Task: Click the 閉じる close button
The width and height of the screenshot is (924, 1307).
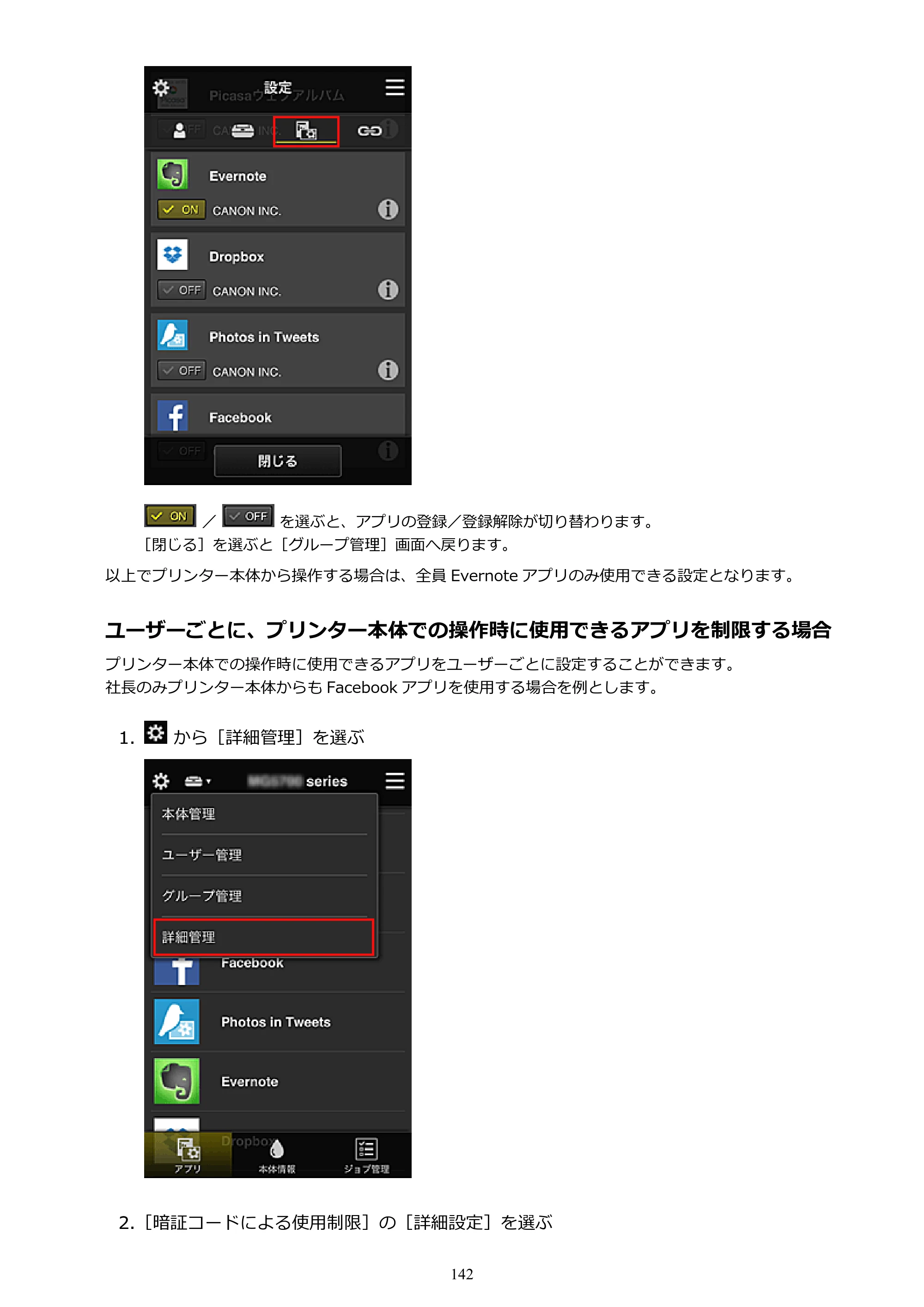Action: (278, 461)
